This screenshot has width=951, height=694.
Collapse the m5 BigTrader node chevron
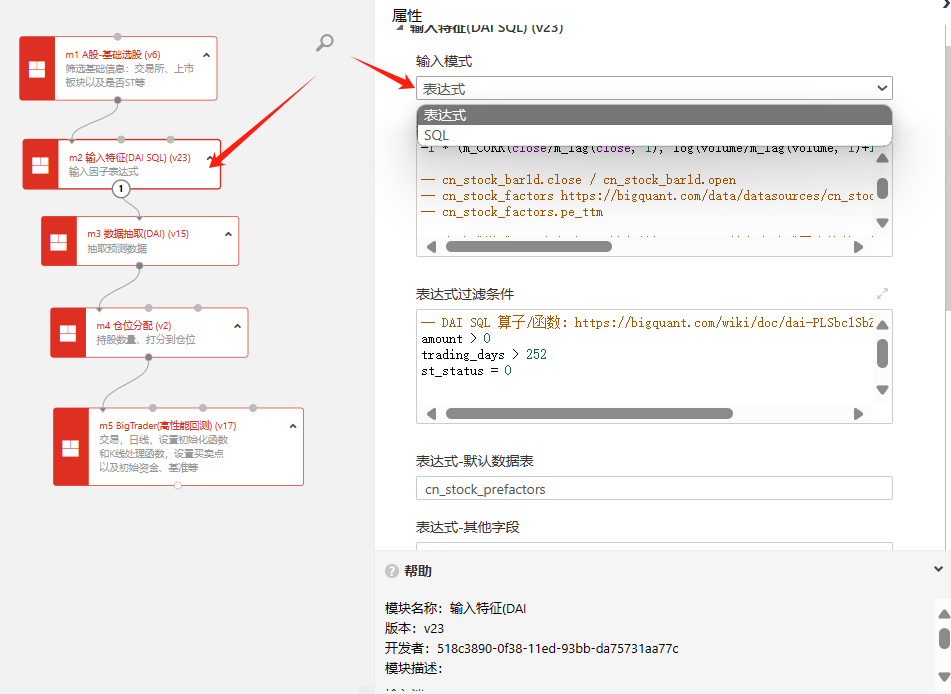[x=293, y=426]
